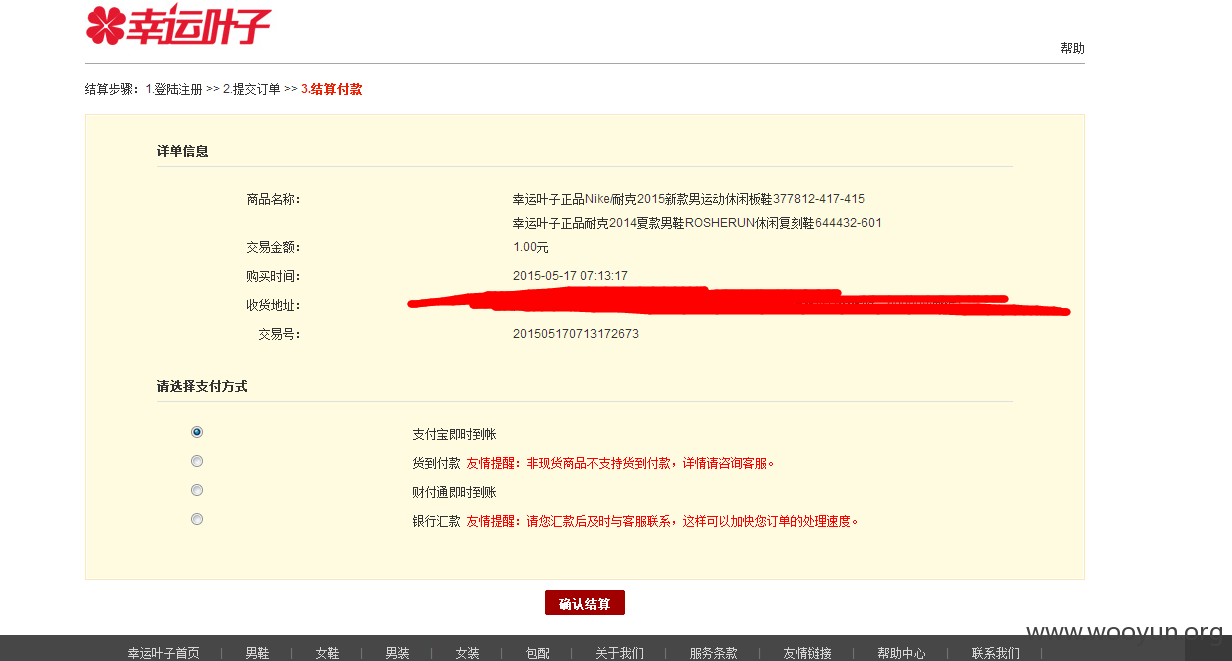
Task: Pick the 银行汇款 radio button
Action: [197, 519]
